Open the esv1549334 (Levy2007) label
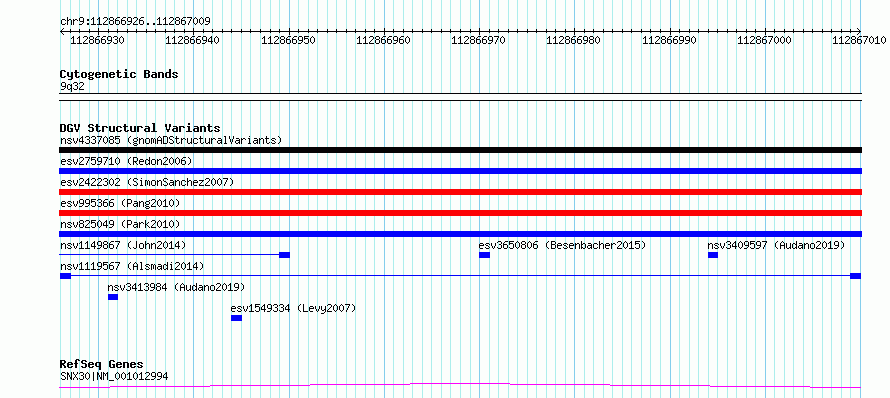890x398 pixels. pos(293,308)
